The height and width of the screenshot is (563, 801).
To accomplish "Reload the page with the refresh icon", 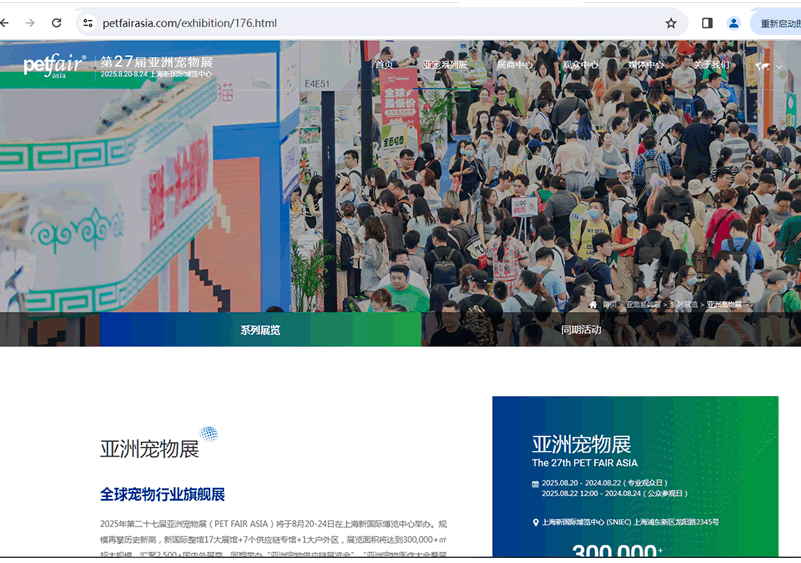I will (57, 23).
